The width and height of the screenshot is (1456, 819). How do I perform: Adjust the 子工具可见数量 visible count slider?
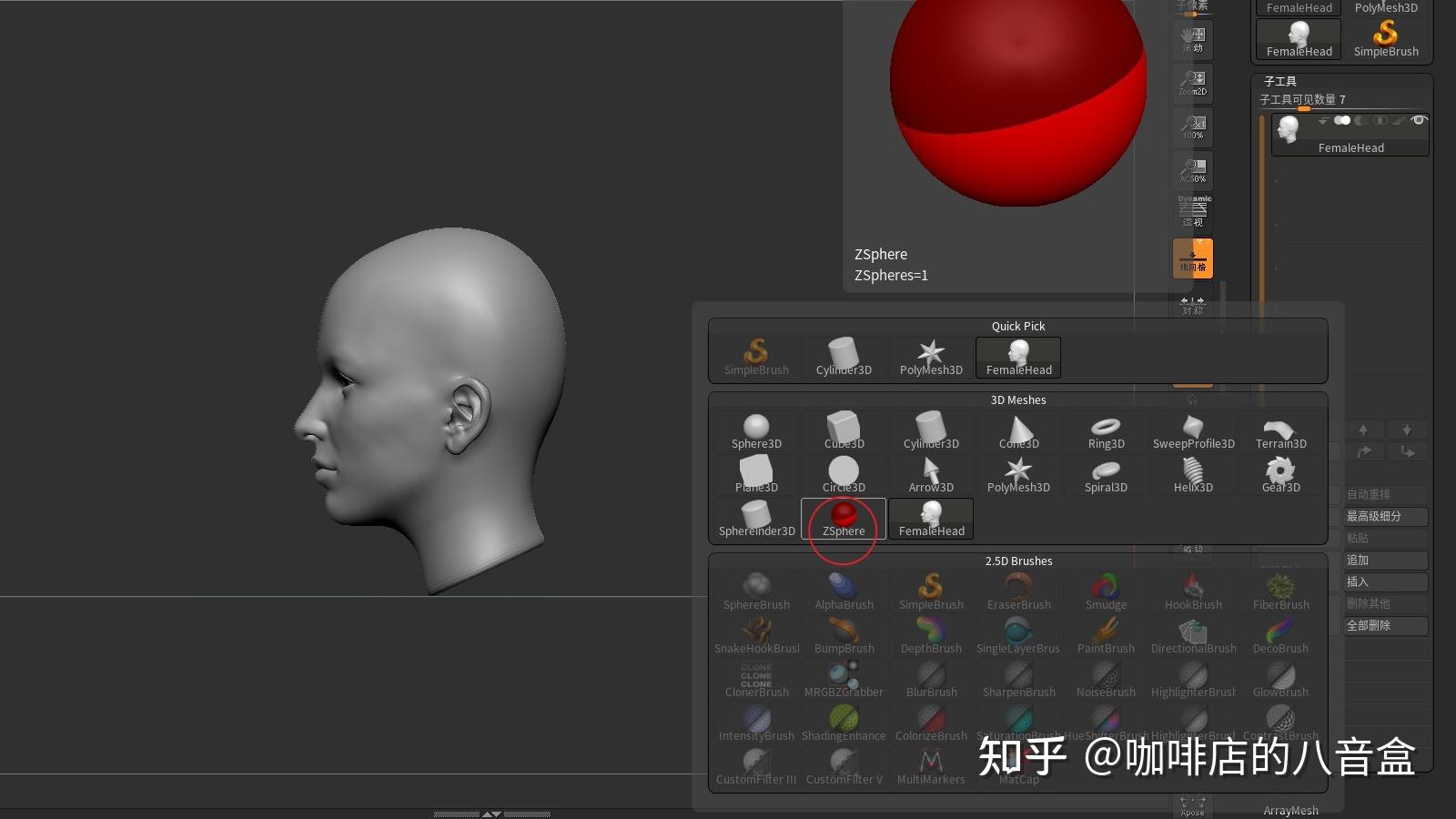coord(1342,100)
